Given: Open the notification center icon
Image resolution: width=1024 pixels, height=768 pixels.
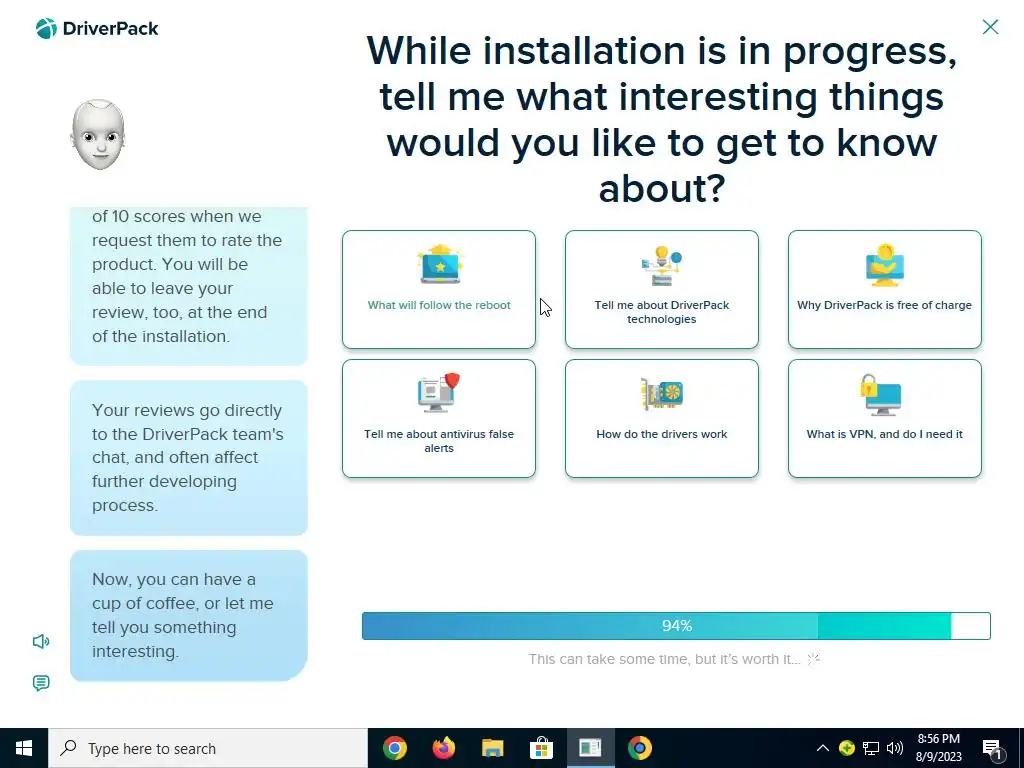Looking at the screenshot, I should pyautogui.click(x=992, y=748).
